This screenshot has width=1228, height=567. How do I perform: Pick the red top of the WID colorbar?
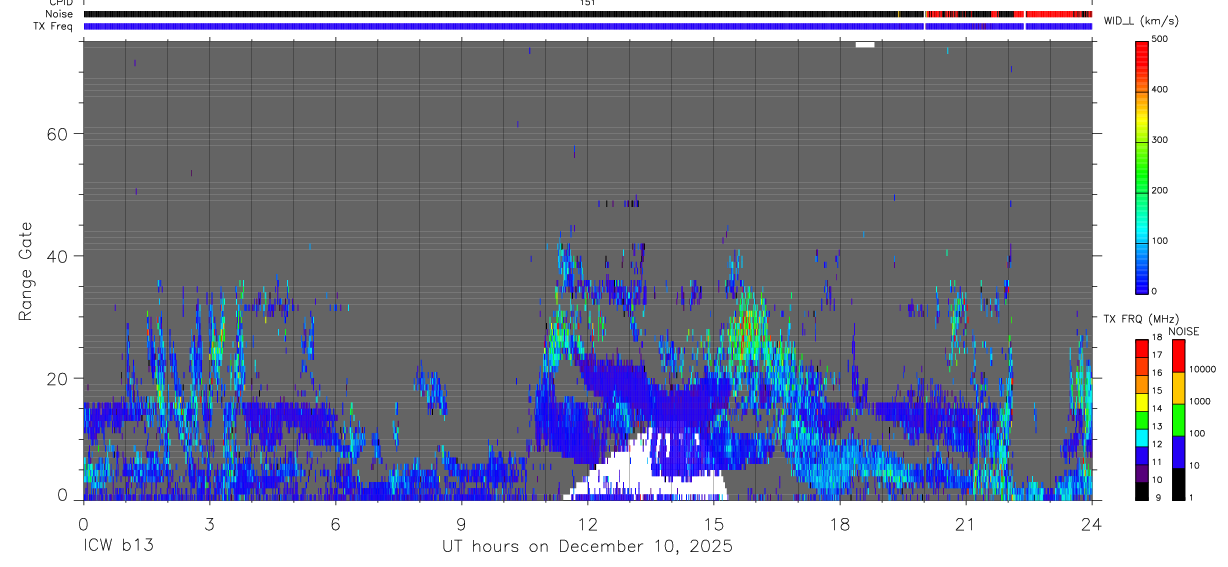point(1142,52)
